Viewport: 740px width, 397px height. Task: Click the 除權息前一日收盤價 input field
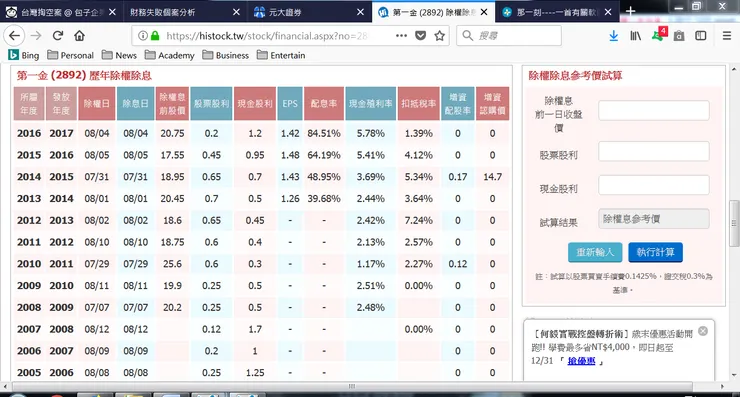coord(654,110)
